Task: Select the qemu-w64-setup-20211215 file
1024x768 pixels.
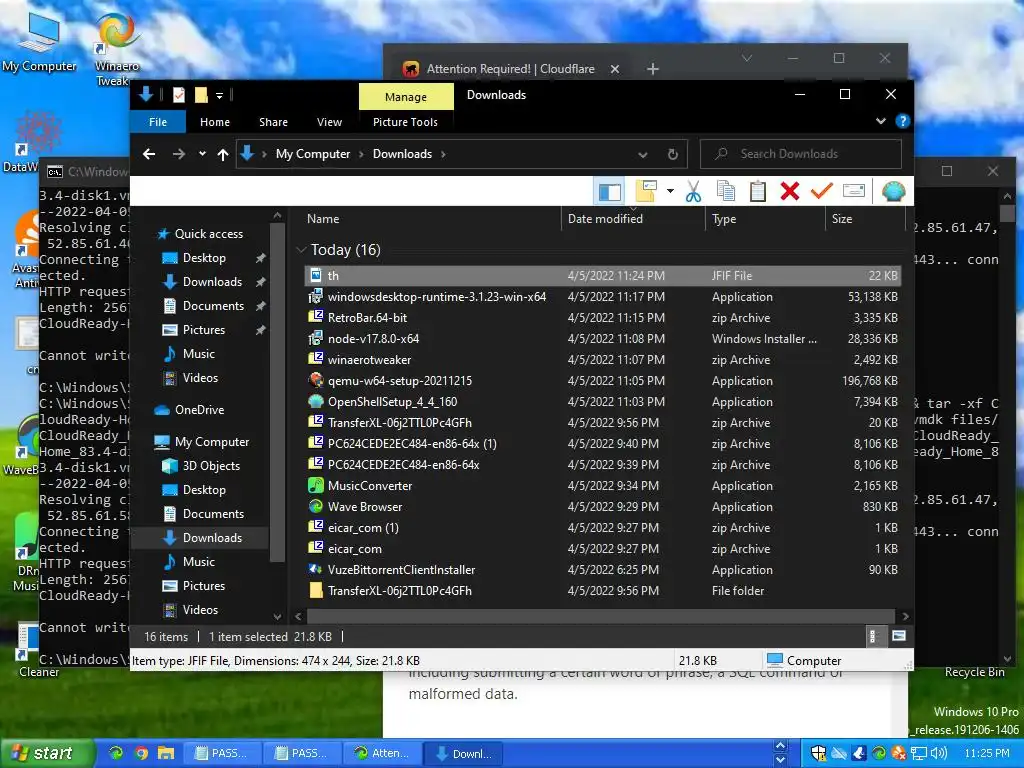Action: point(603,381)
